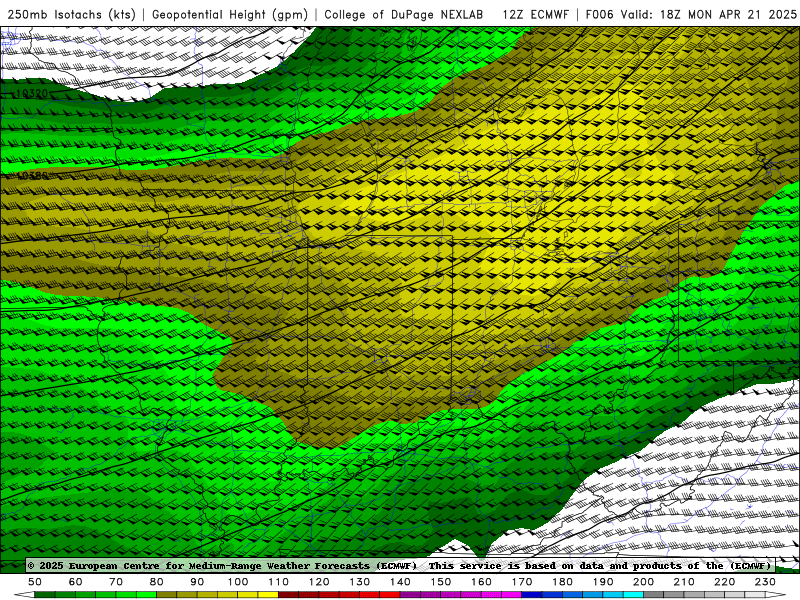The image size is (800, 600).
Task: Click the right arrow tip of the color bar
Action: pos(776,595)
